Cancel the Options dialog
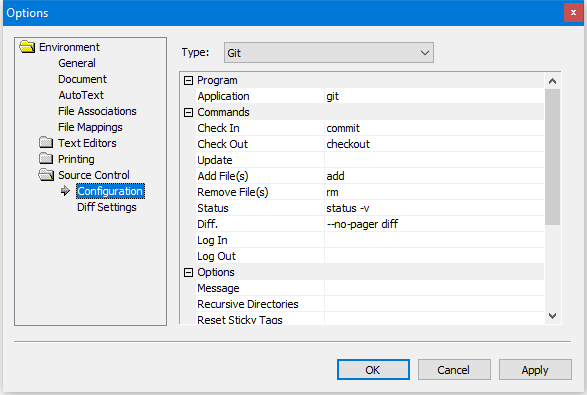Viewport: 587px width, 395px height. coord(454,370)
